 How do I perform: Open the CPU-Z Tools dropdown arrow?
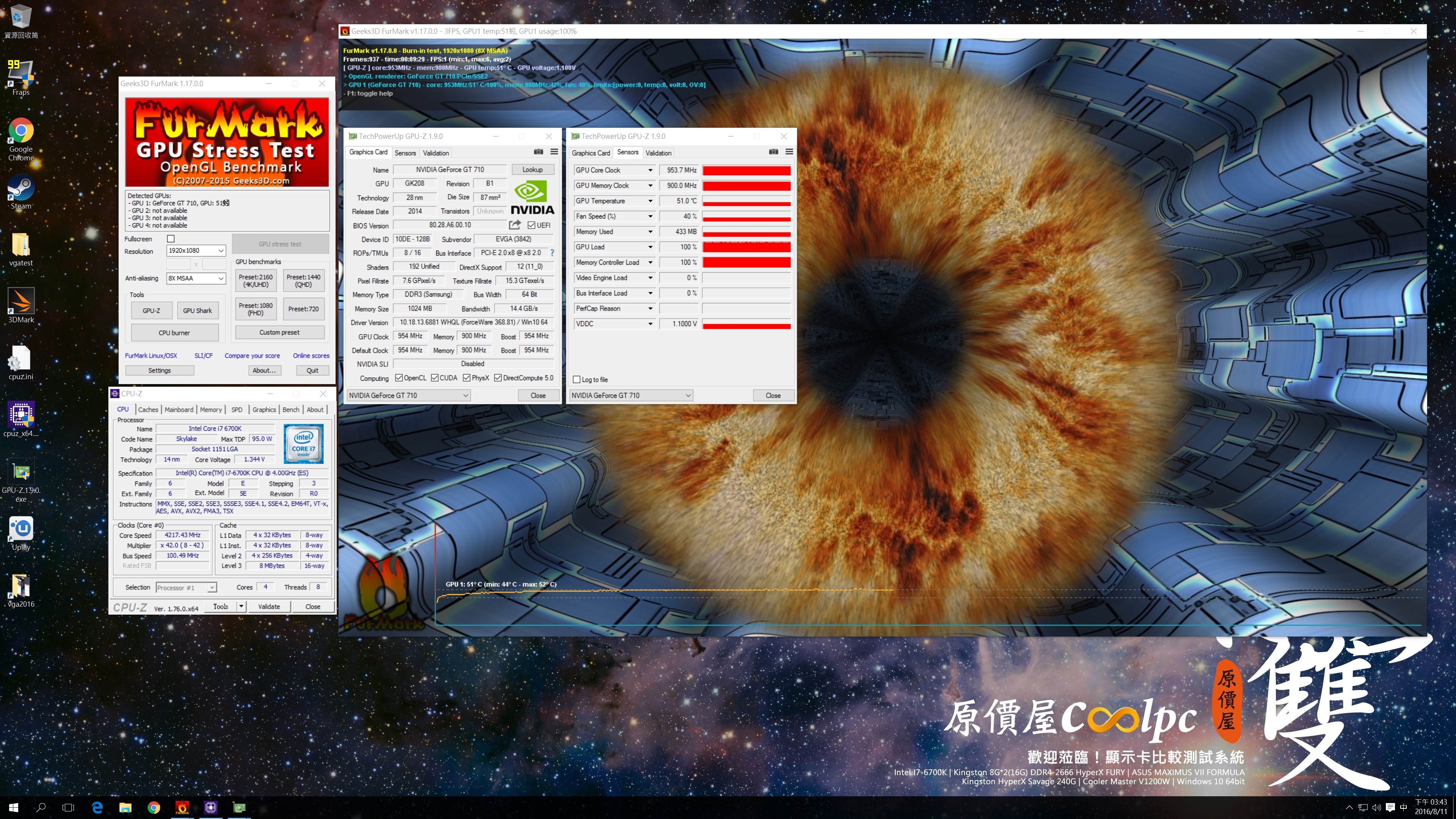point(241,607)
